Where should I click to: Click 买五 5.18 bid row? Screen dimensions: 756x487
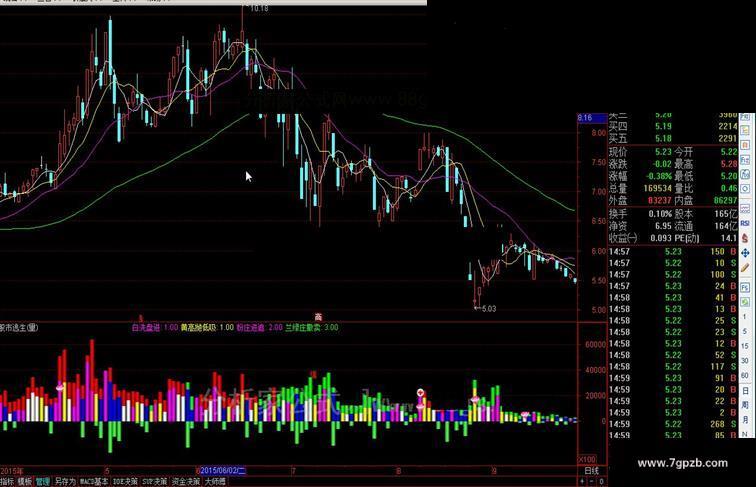pos(673,138)
